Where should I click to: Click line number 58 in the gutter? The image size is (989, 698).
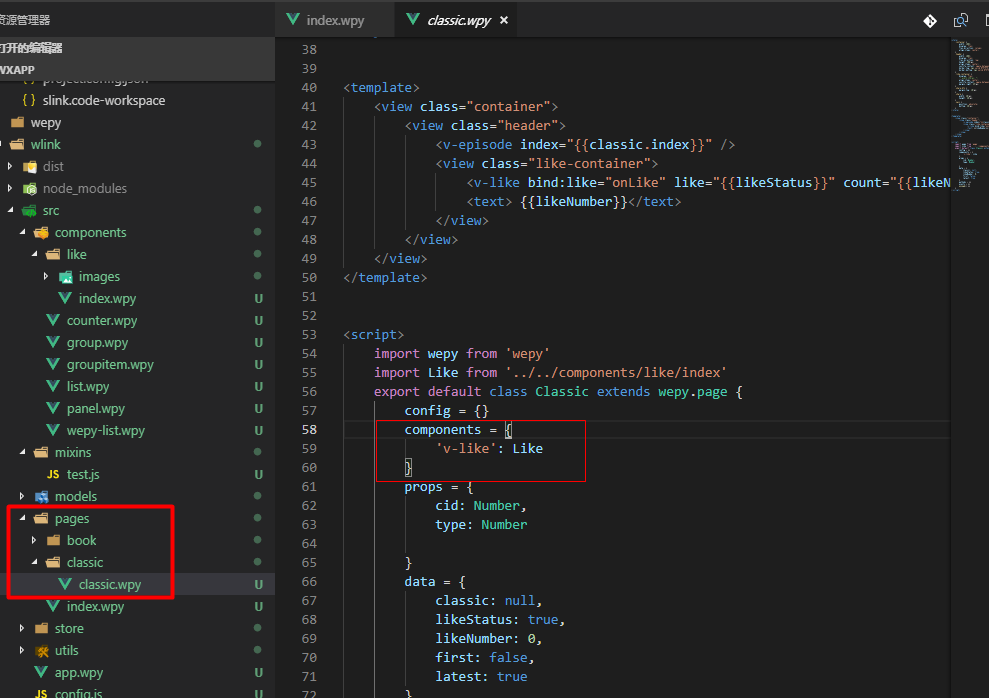pos(309,429)
